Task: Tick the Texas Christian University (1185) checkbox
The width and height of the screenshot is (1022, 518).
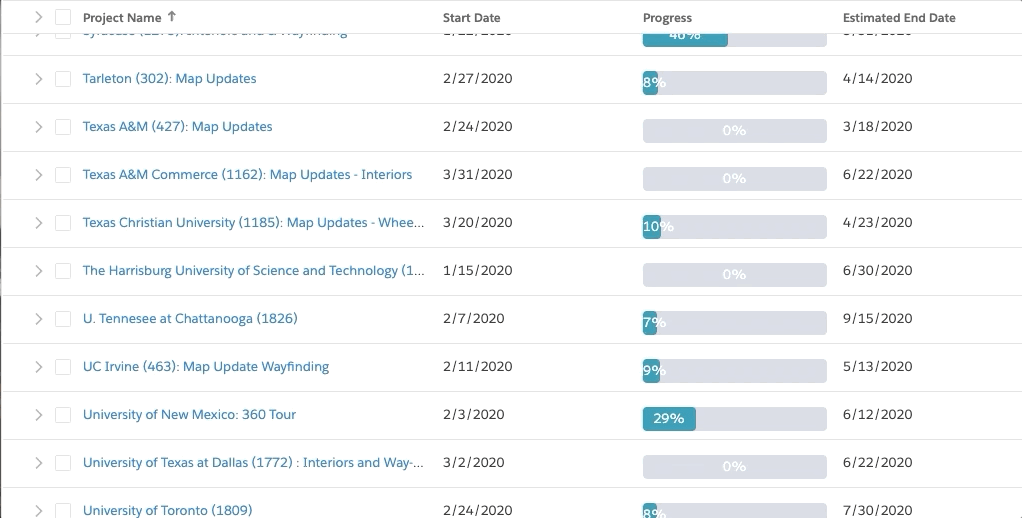Action: click(63, 223)
